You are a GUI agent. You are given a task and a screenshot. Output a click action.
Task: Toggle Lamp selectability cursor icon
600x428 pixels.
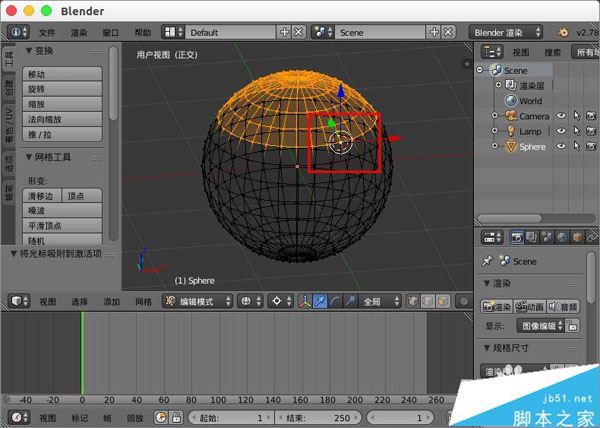coord(577,131)
